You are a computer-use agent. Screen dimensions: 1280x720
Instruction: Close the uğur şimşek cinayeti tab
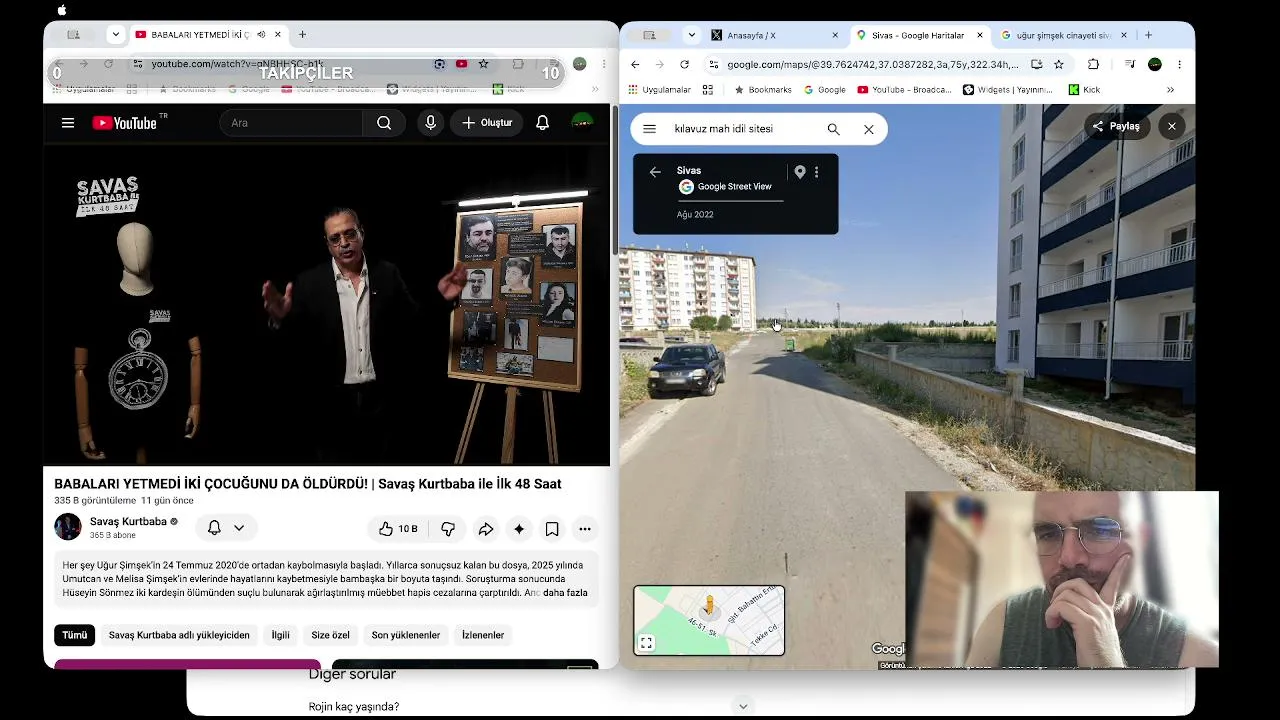coord(1123,35)
